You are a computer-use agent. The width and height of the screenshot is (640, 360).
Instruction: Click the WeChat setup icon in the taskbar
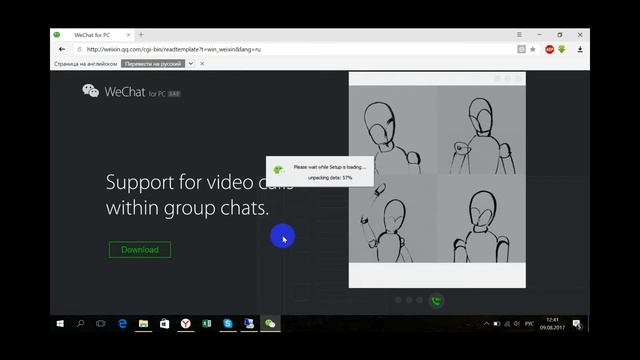tap(270, 324)
